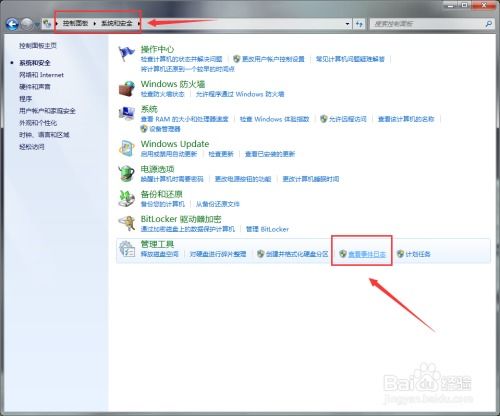Click the 查看事件日志 link
The width and height of the screenshot is (500, 416).
[367, 254]
